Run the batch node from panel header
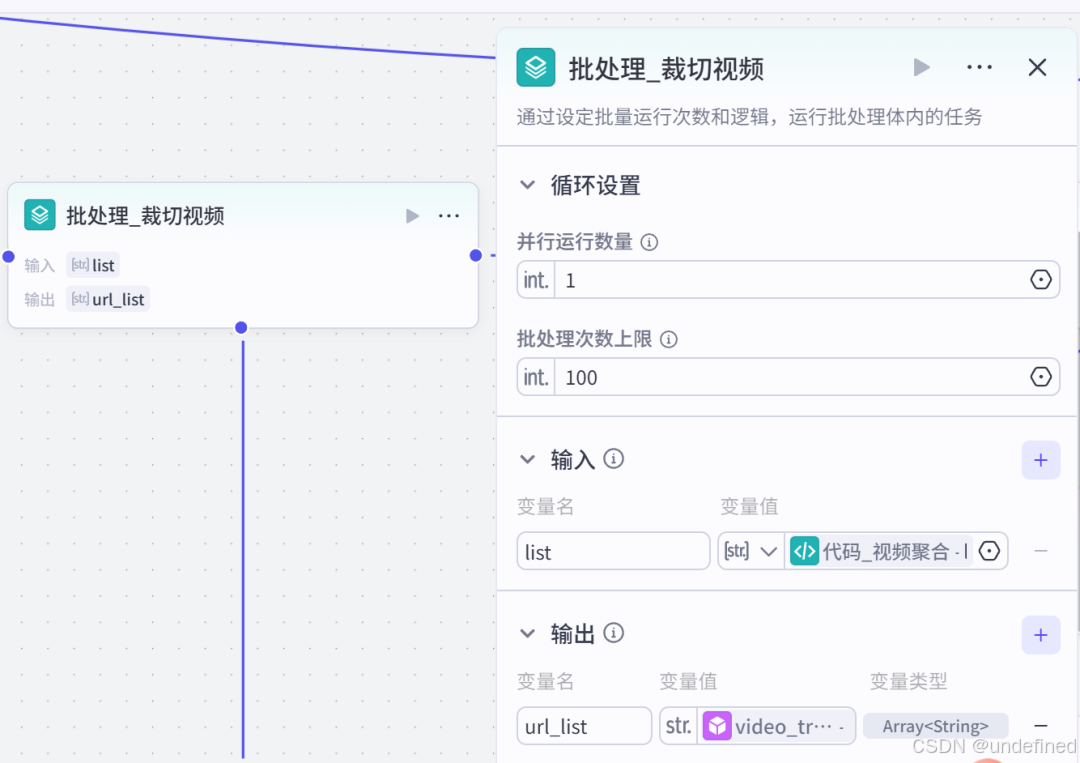Image resolution: width=1080 pixels, height=763 pixels. (922, 67)
